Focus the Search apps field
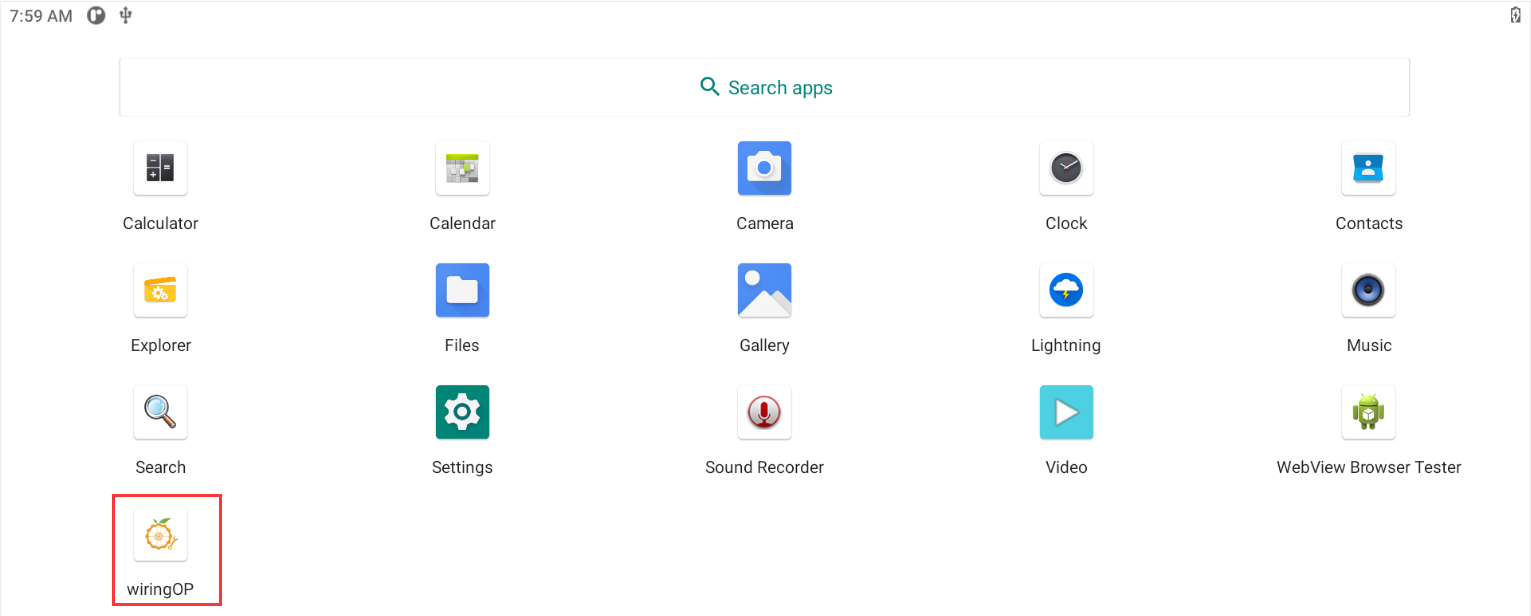 [x=764, y=87]
